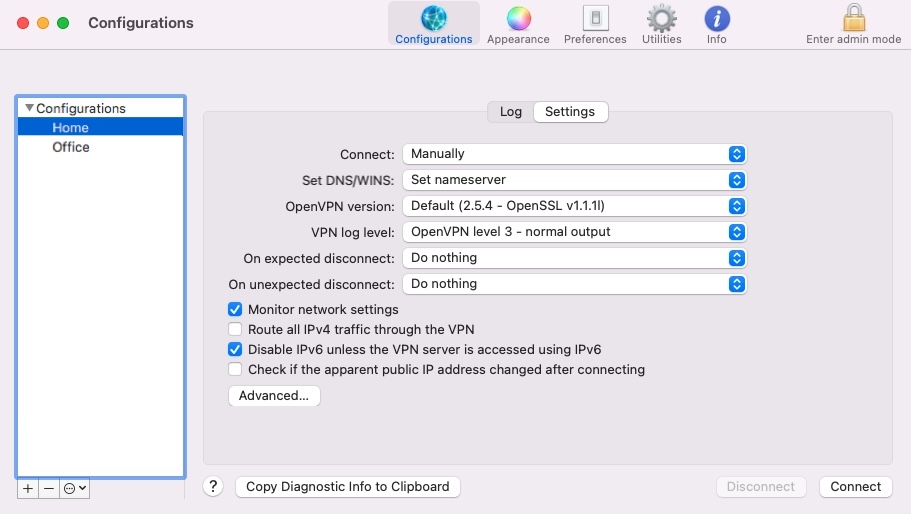
Task: Open the Info toolbar icon
Action: pyautogui.click(x=717, y=20)
